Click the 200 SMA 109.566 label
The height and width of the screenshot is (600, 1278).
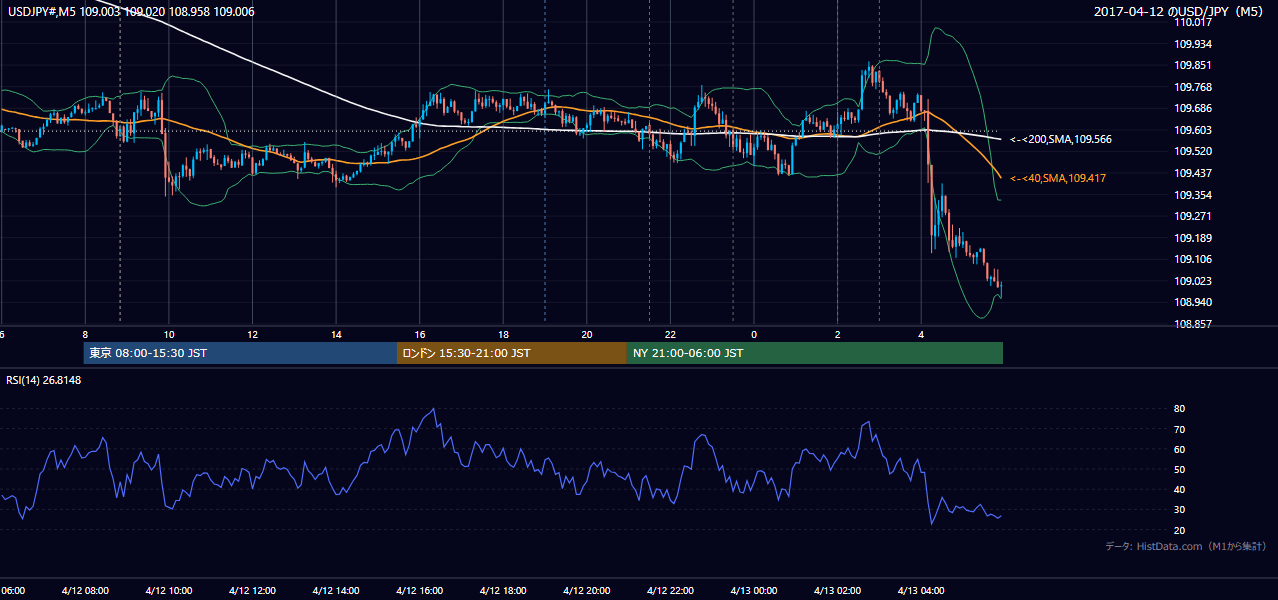[x=1059, y=140]
